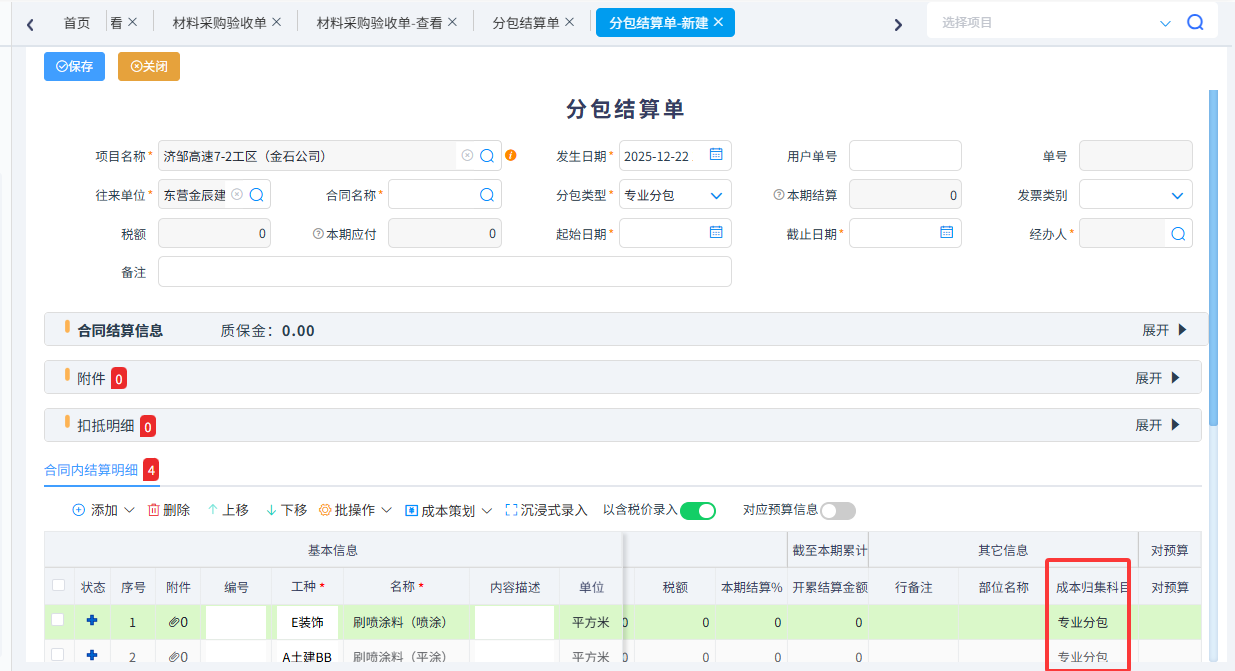Viewport: 1235px width, 671px height.
Task: Click the Add (添加) icon in the detail toolbar
Action: click(x=77, y=510)
